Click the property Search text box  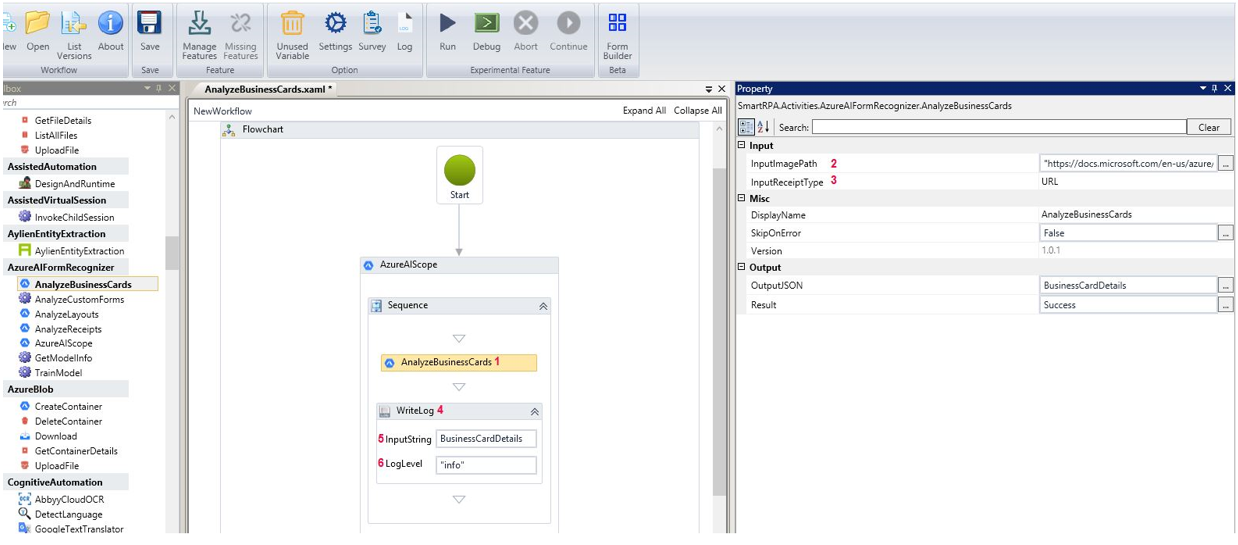[x=996, y=127]
